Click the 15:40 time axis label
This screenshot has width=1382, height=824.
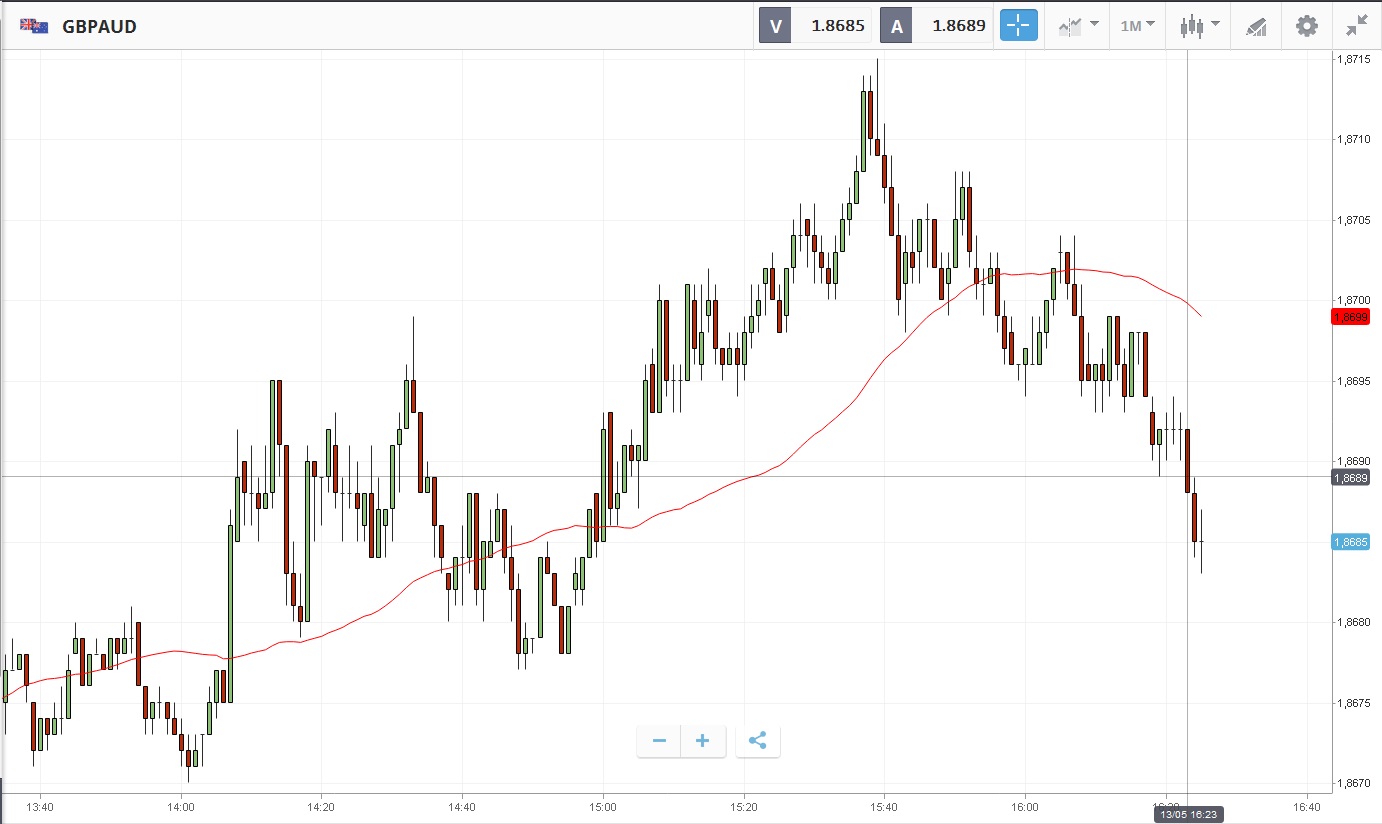coord(884,807)
